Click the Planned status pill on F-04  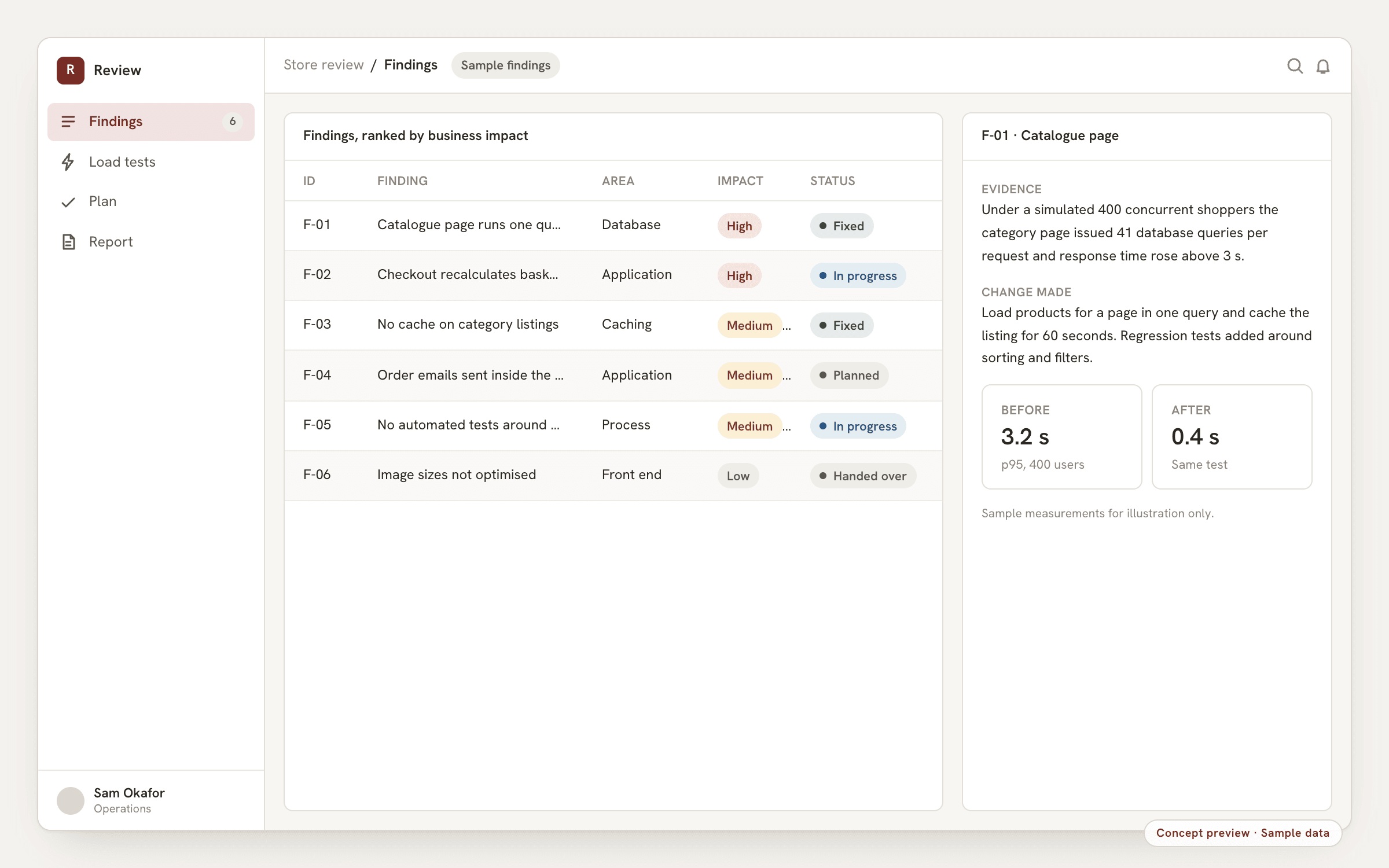click(x=849, y=375)
